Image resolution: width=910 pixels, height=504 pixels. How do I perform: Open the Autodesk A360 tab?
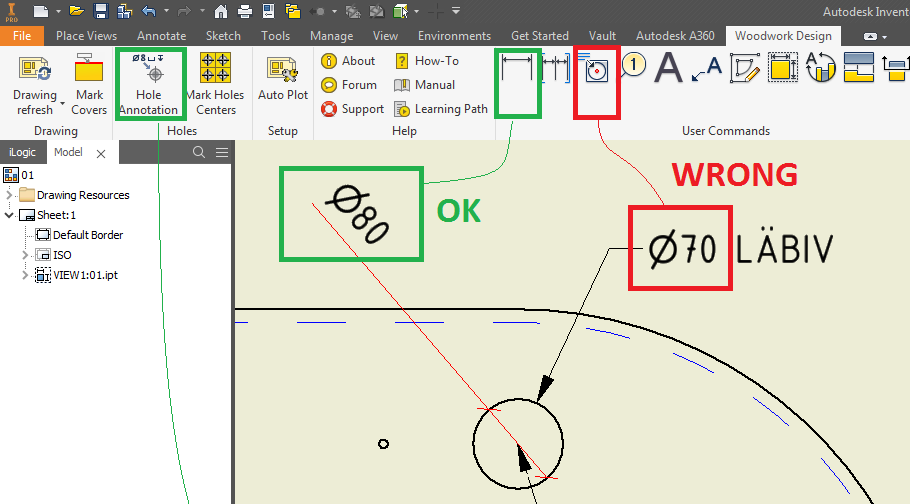click(675, 36)
